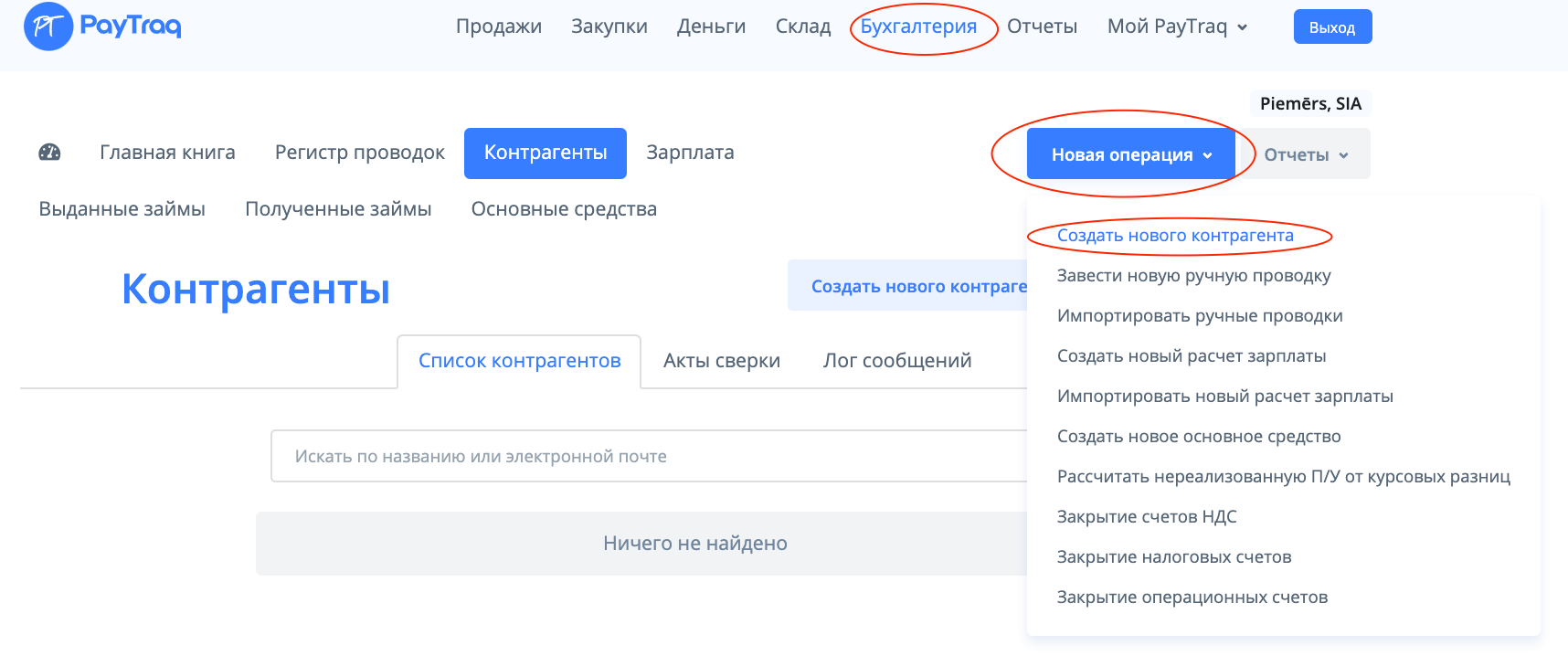The width and height of the screenshot is (1568, 656).
Task: Click the Выход button
Action: [x=1331, y=27]
